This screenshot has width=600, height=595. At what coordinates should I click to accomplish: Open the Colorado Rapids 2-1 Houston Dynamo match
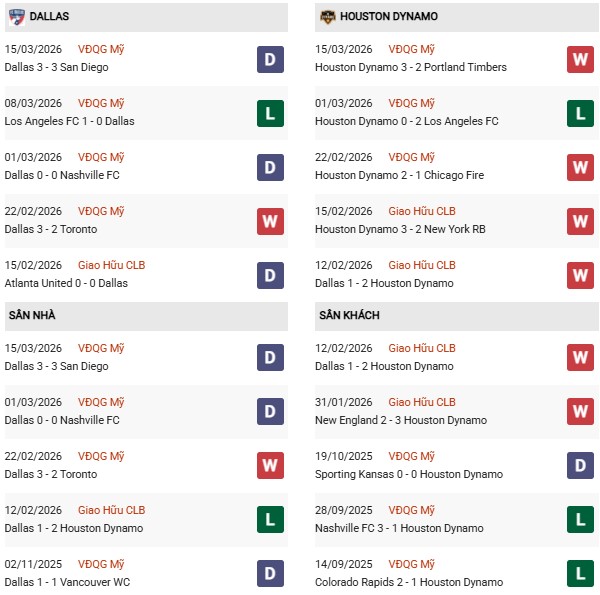408,583
